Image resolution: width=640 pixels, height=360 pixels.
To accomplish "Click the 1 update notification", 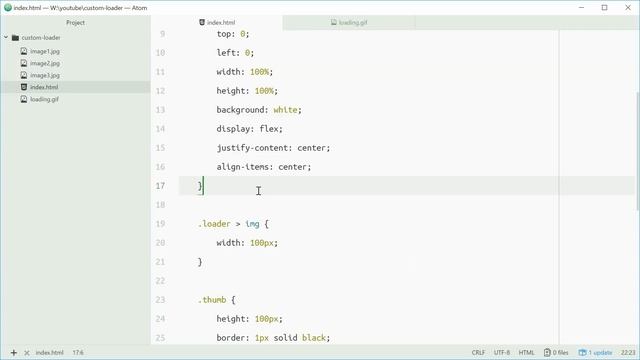I will 596,353.
